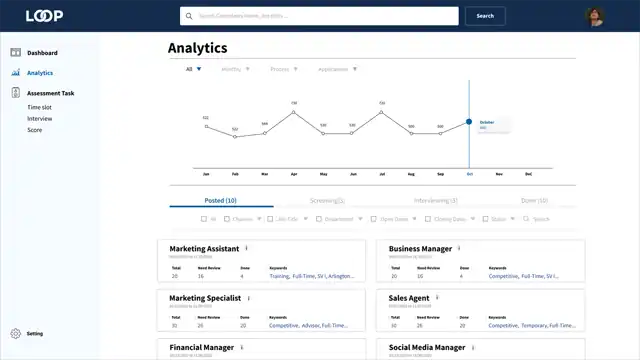Open the user profile avatar

click(595, 16)
